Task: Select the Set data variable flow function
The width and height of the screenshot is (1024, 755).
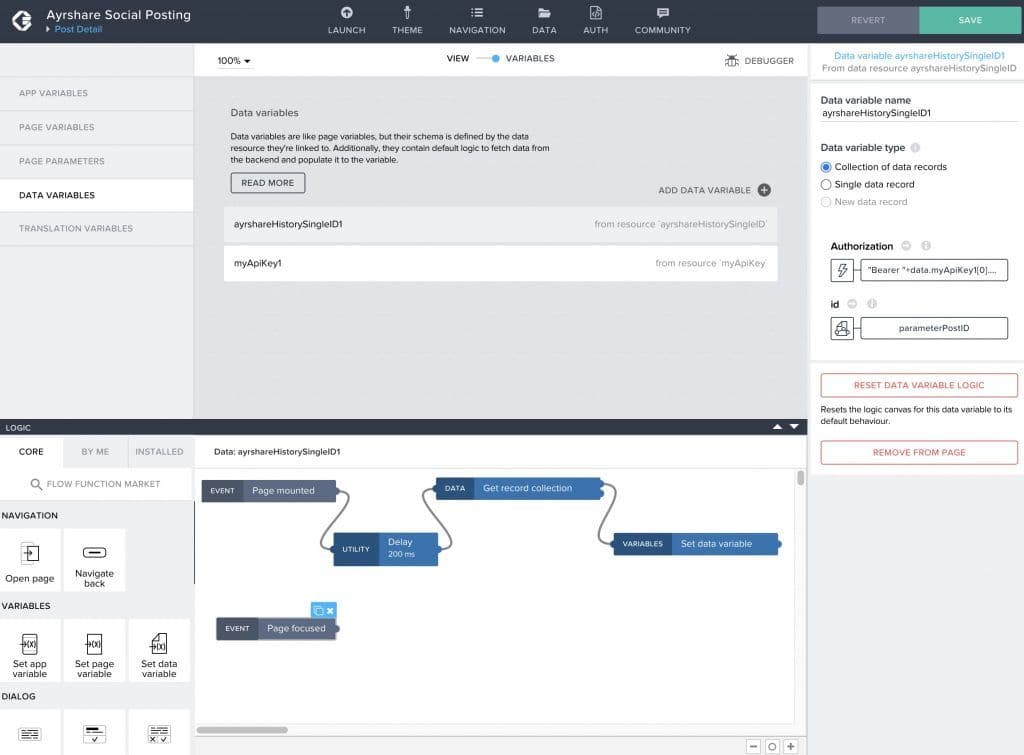Action: coord(159,651)
